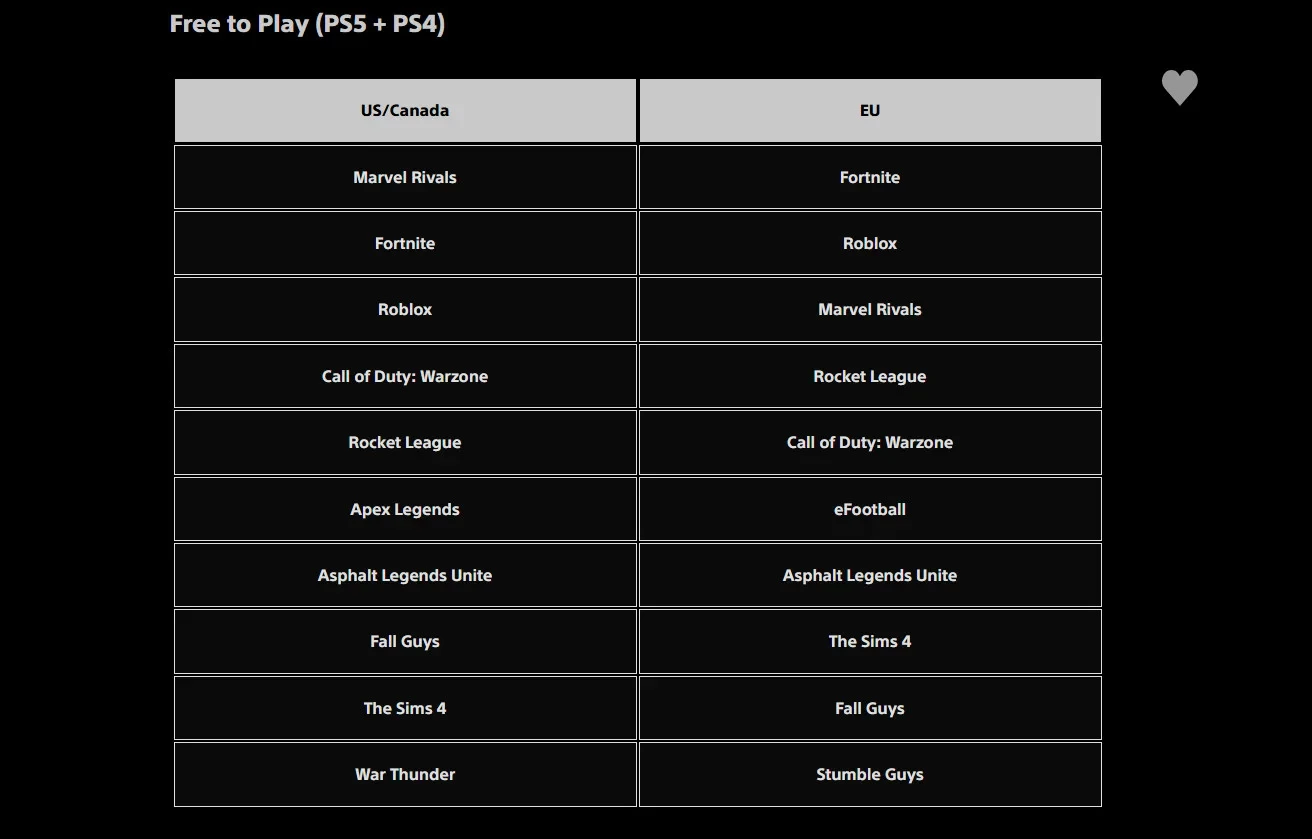1312x839 pixels.
Task: Click Call of Duty: Warzone under US/Canada
Action: tap(405, 376)
